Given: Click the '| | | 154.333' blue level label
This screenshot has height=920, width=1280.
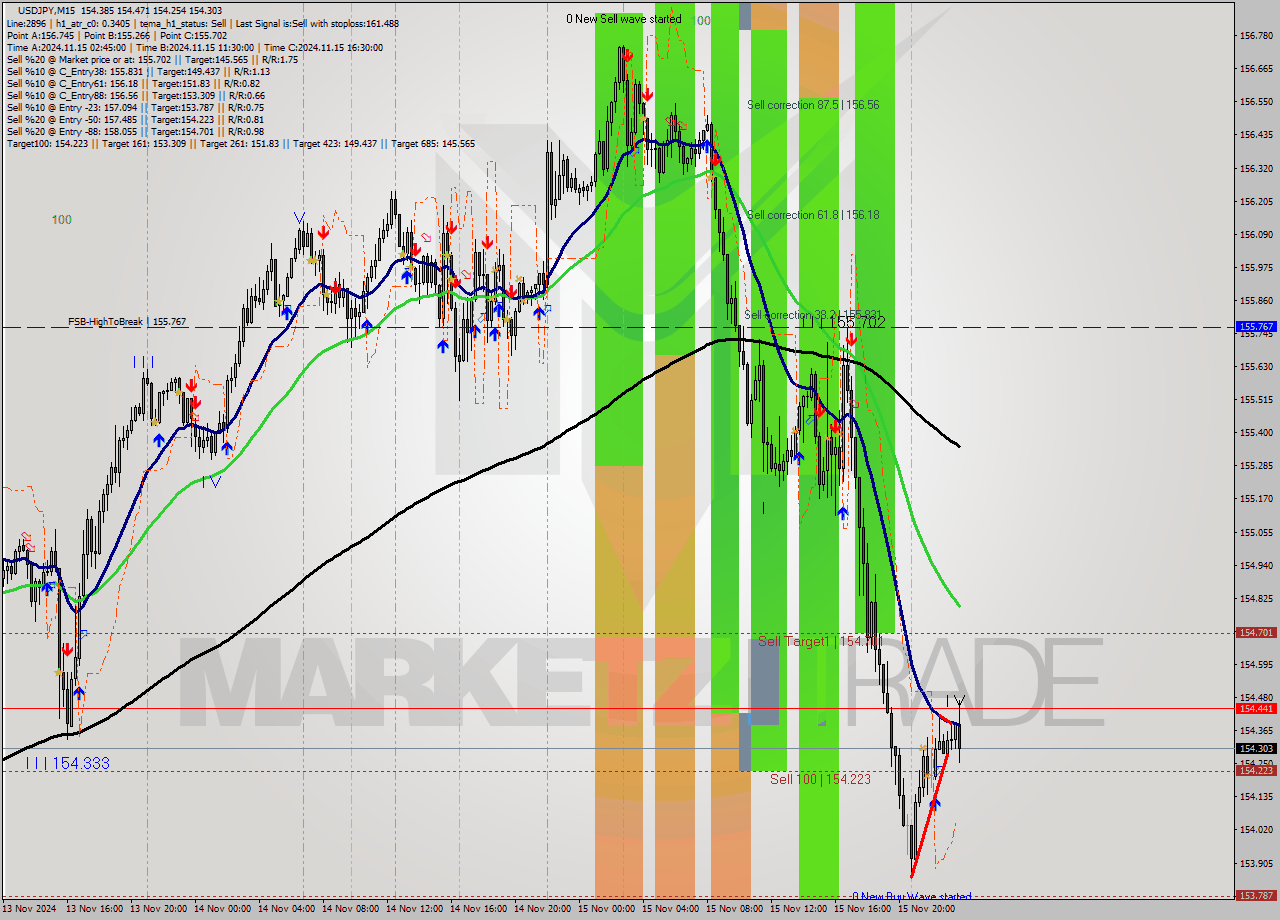Looking at the screenshot, I should [x=68, y=763].
